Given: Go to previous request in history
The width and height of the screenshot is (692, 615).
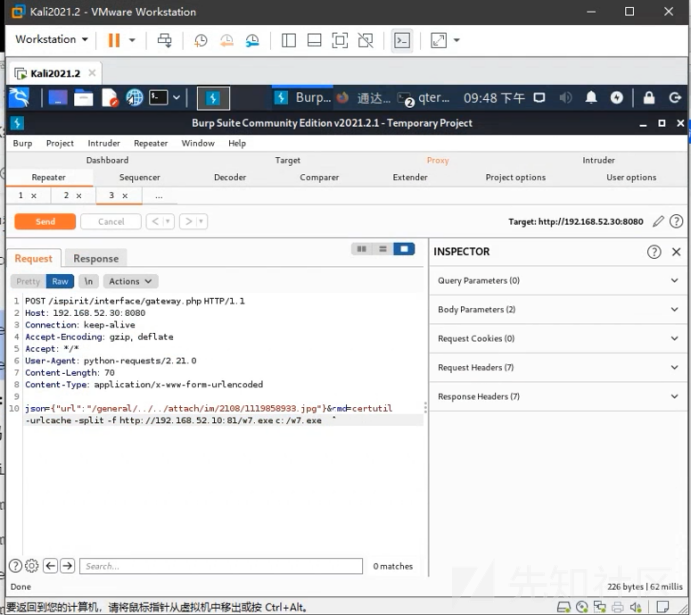Looking at the screenshot, I should point(155,221).
